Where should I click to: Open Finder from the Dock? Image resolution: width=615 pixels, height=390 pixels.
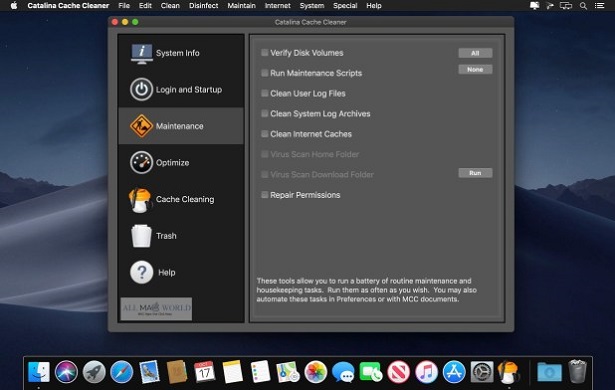tap(39, 372)
